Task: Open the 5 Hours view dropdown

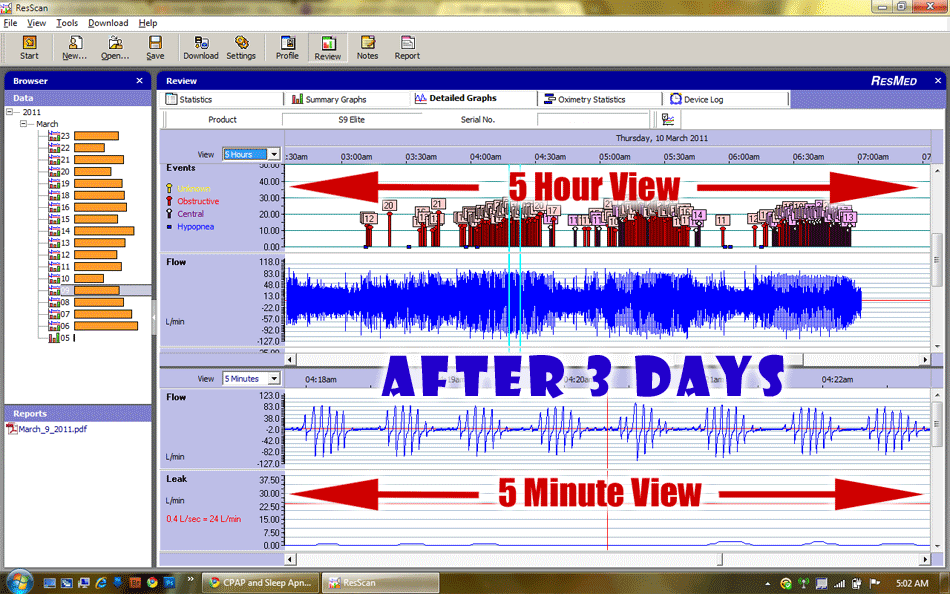Action: point(273,154)
